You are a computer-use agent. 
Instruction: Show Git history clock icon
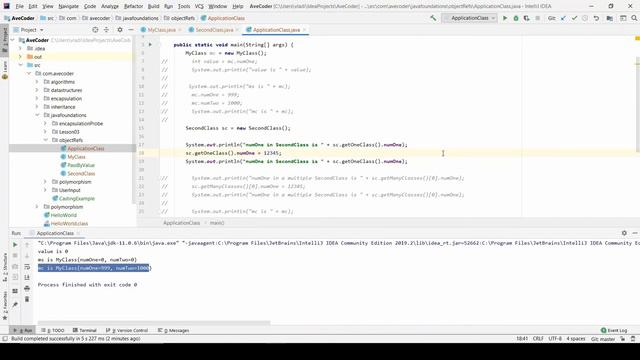point(585,18)
